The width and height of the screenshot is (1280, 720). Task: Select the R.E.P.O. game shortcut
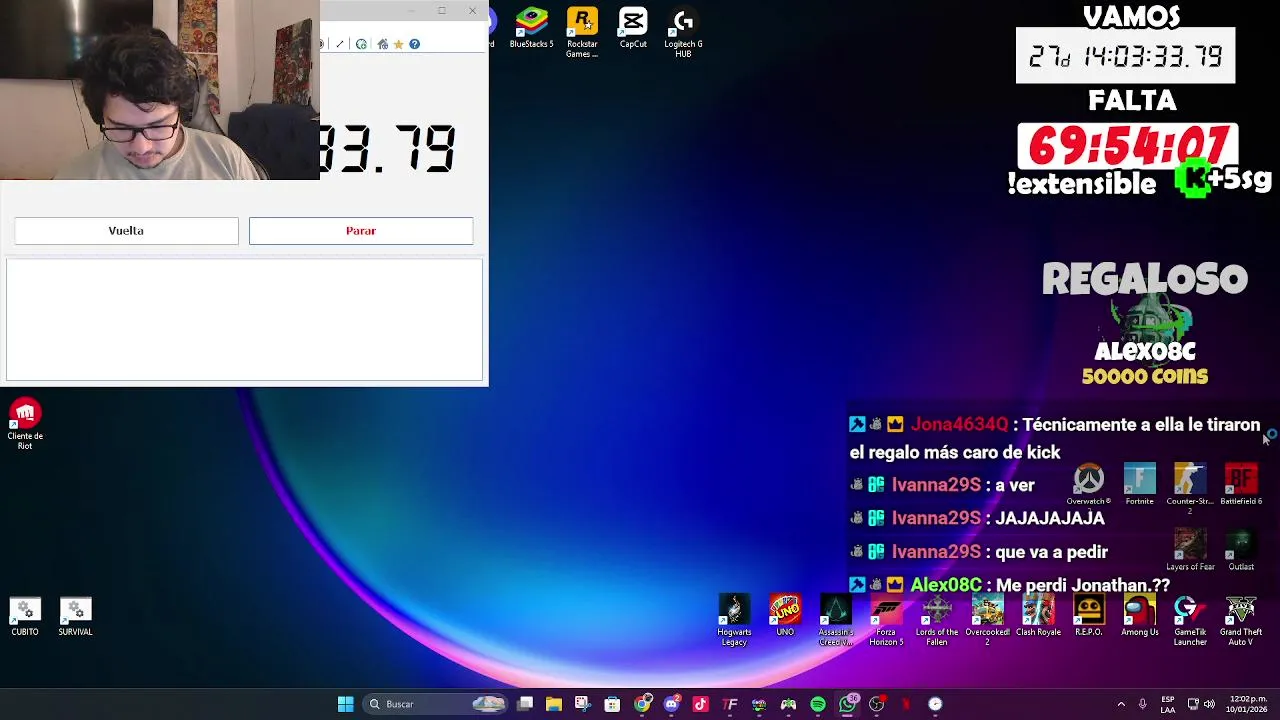click(1088, 616)
